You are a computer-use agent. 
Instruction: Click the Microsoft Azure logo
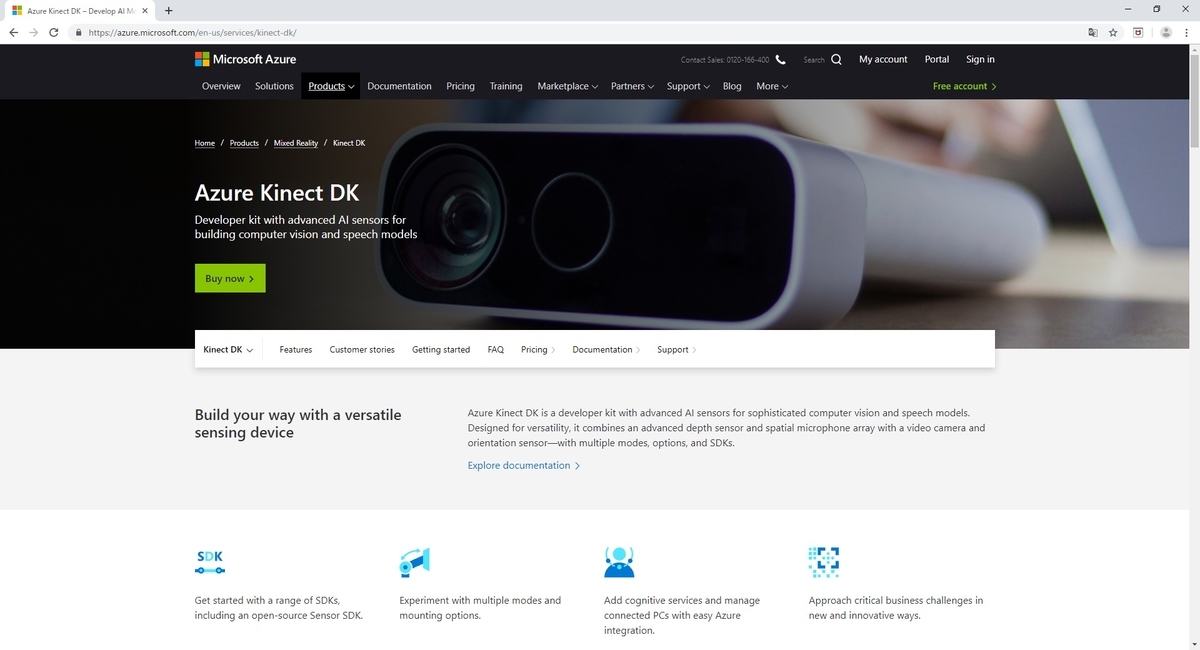[245, 59]
